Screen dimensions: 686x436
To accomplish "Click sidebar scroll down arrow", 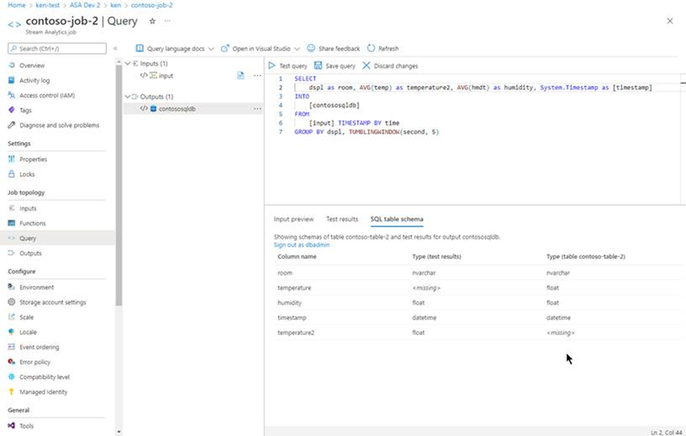I will click(119, 432).
